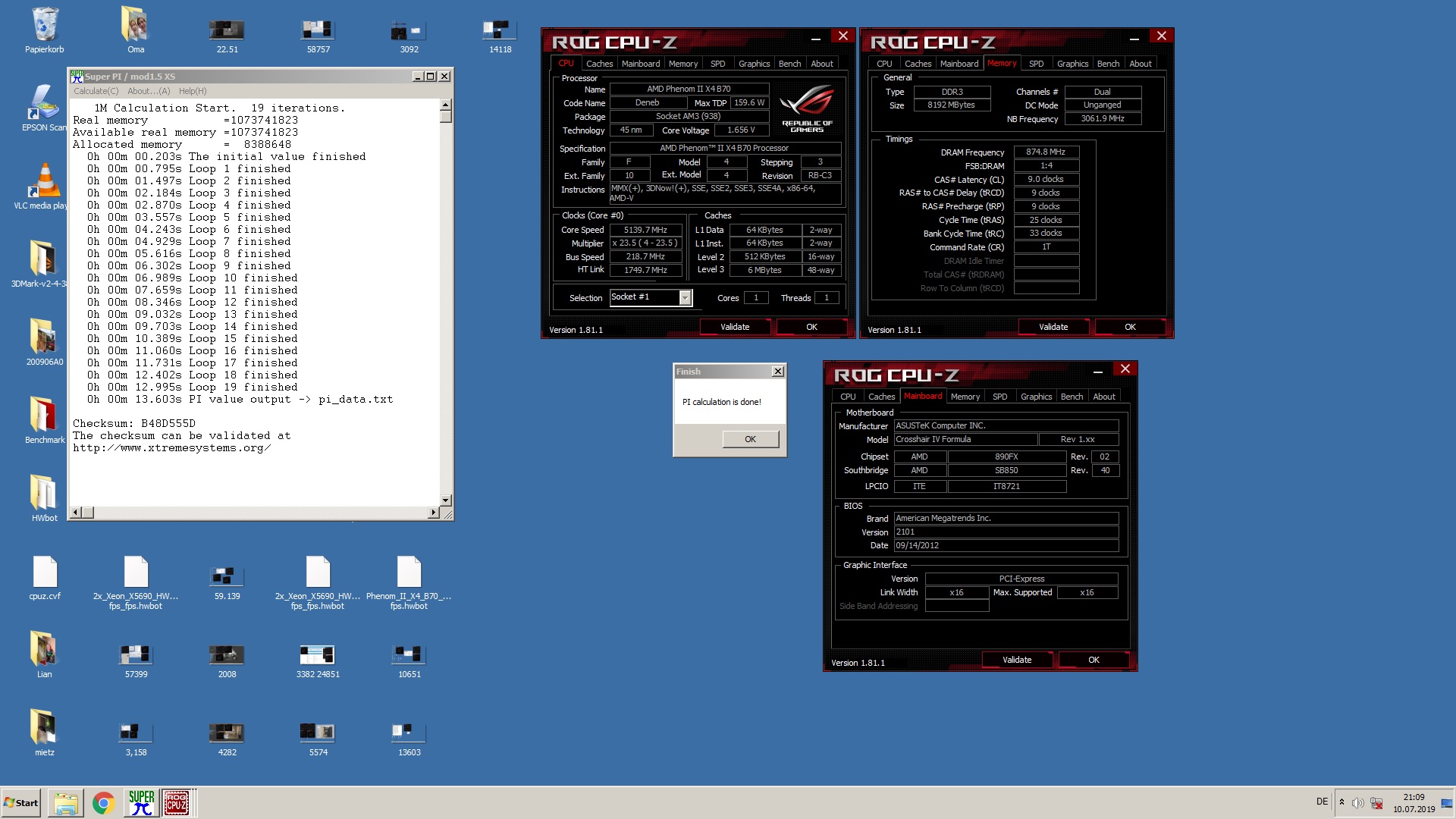Show hidden tray icons arrow
Viewport: 1456px width, 819px height.
point(1341,802)
